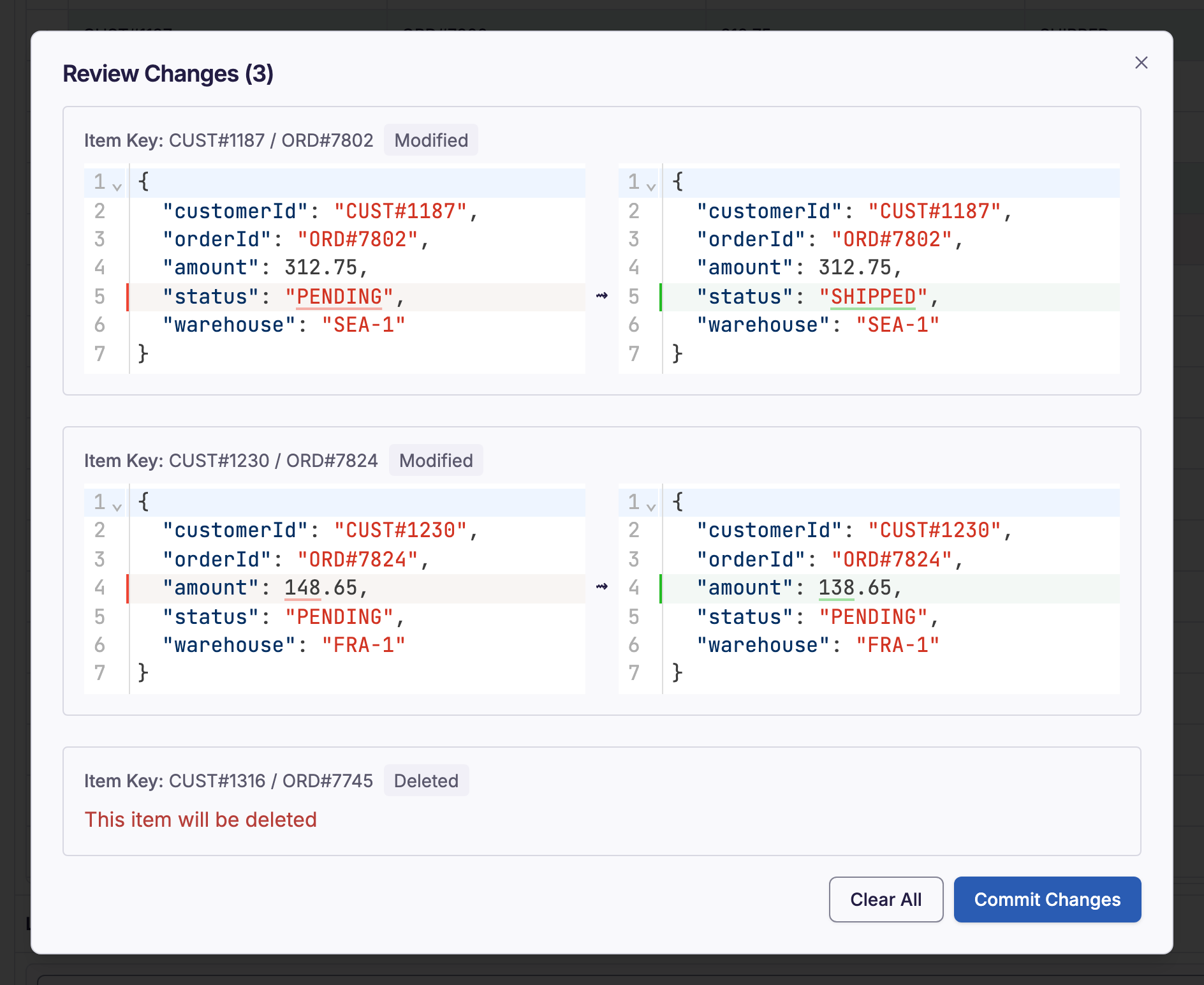Click "CUST#1230" customerId value in the modified pane
1204x985 pixels.
(935, 530)
